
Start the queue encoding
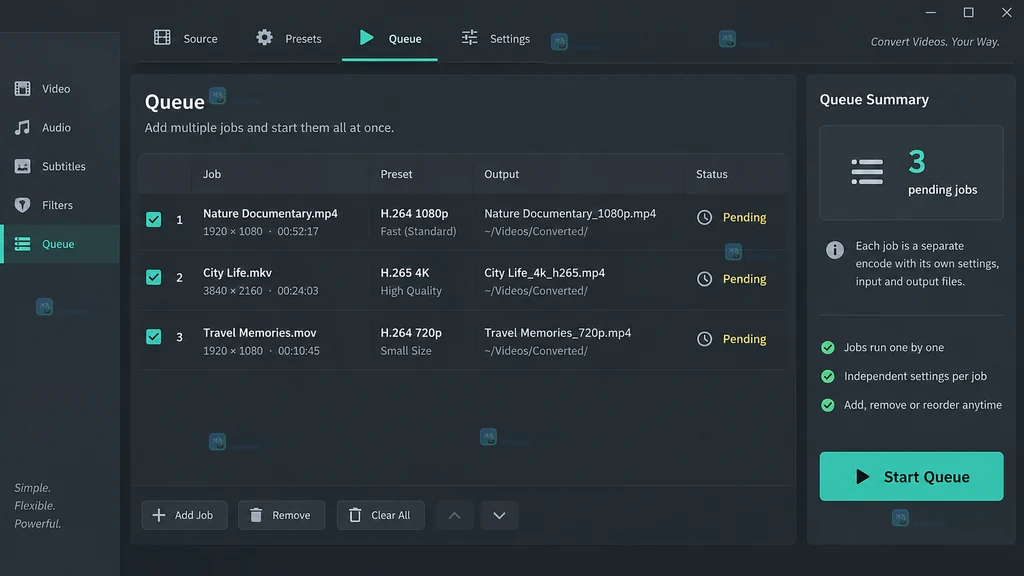click(911, 476)
